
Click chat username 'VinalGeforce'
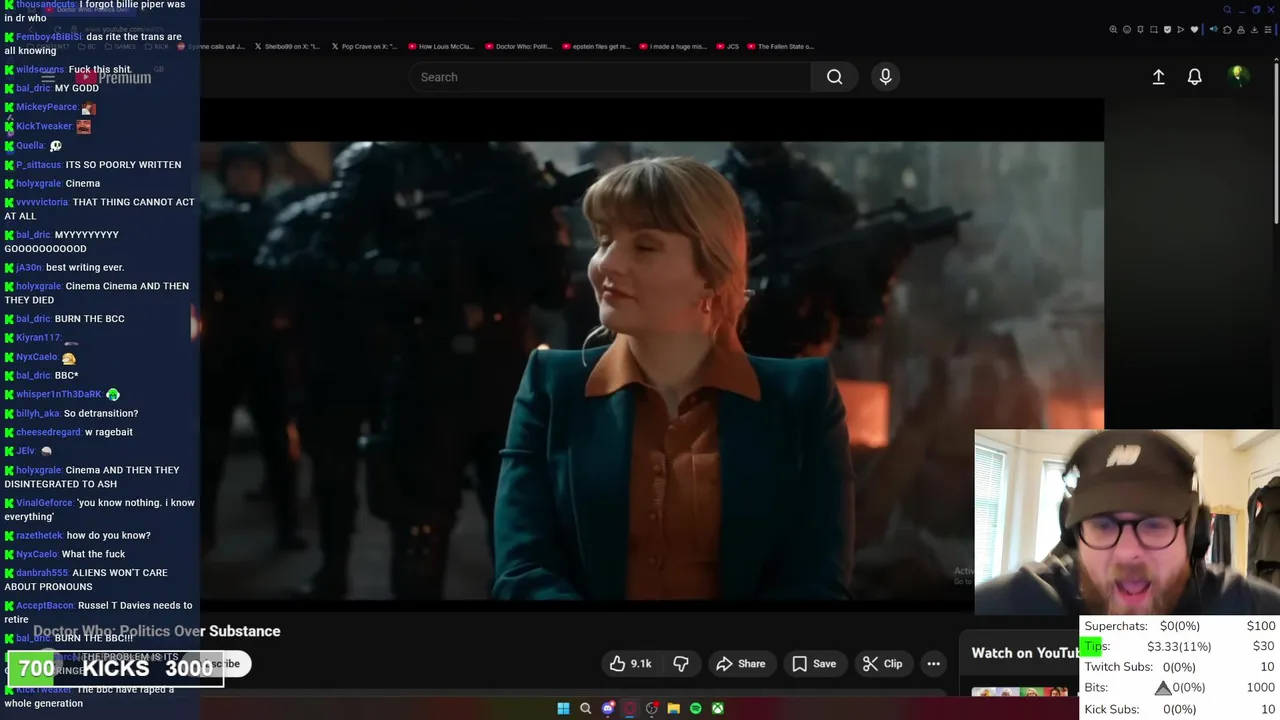tap(44, 503)
